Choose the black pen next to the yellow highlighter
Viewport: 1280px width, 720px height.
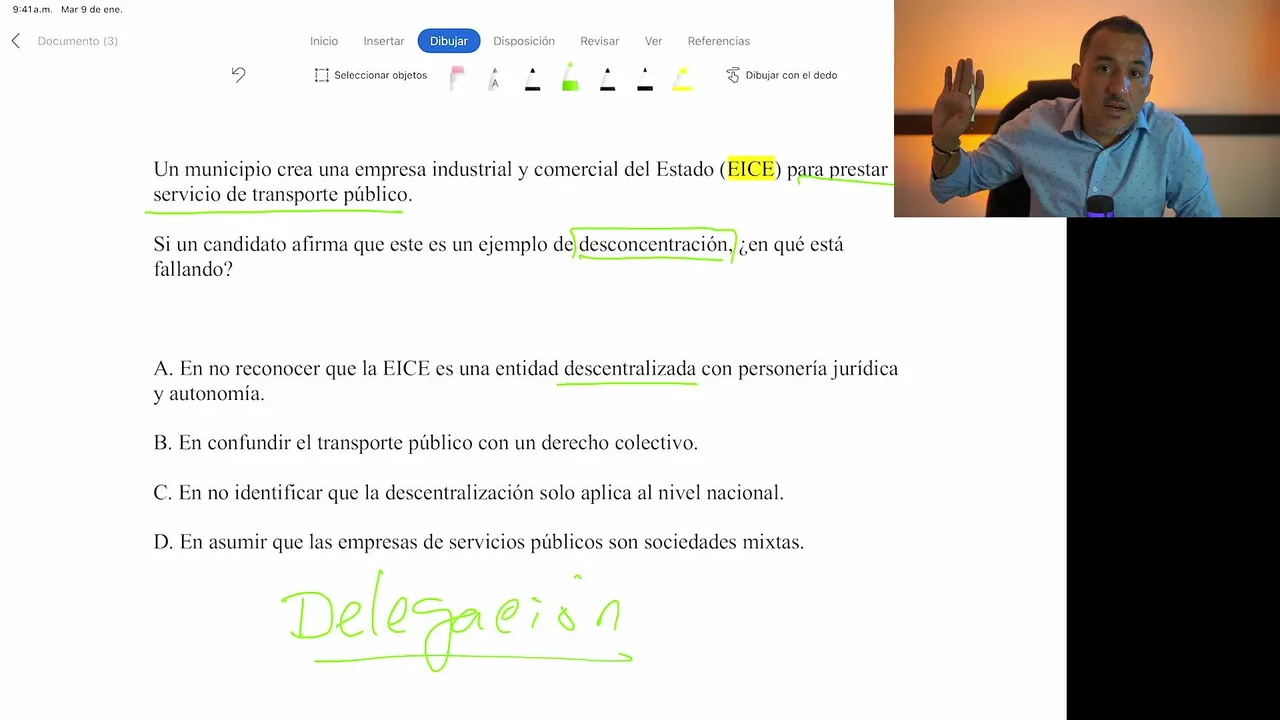pyautogui.click(x=645, y=78)
